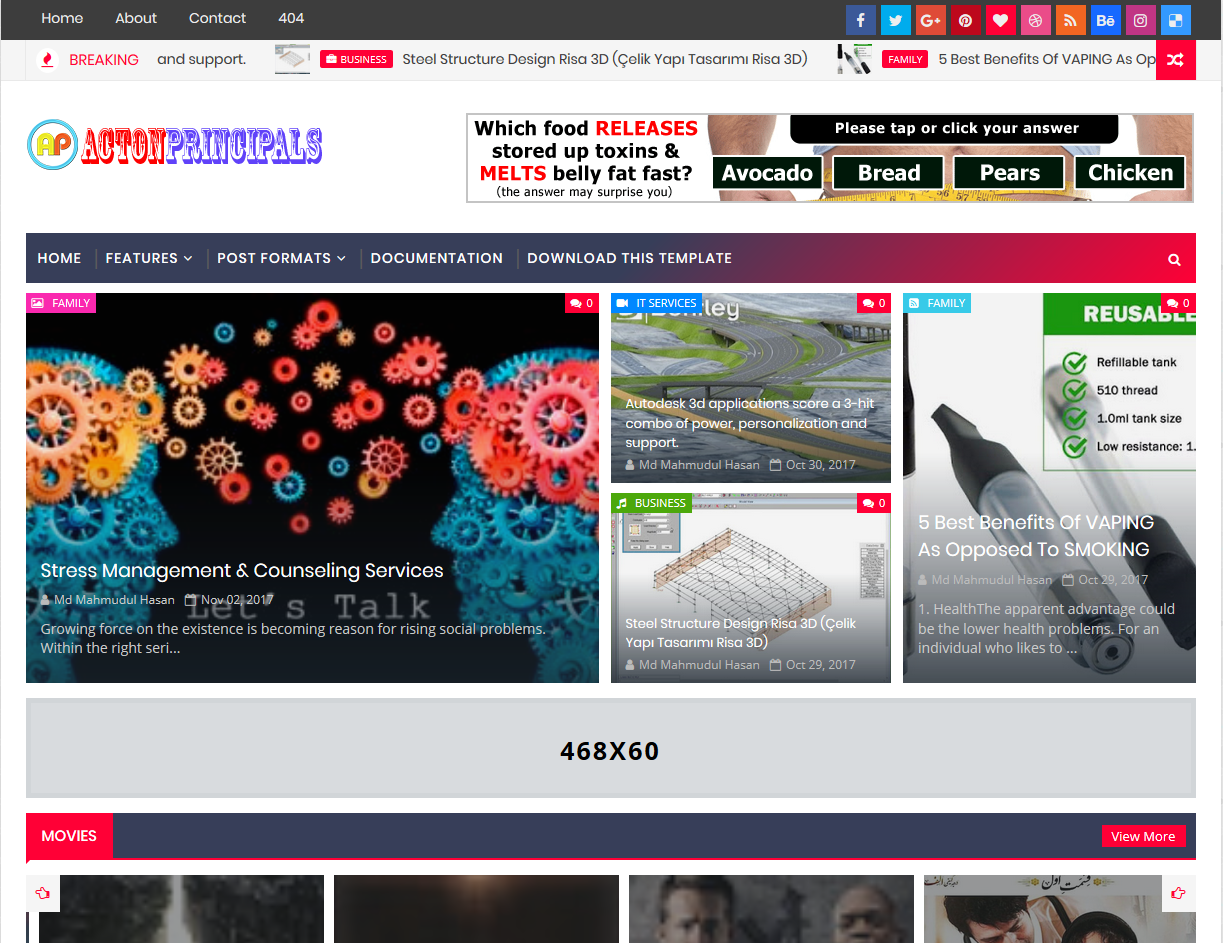The height and width of the screenshot is (943, 1223).
Task: Open Home link in top bar
Action: 62,18
